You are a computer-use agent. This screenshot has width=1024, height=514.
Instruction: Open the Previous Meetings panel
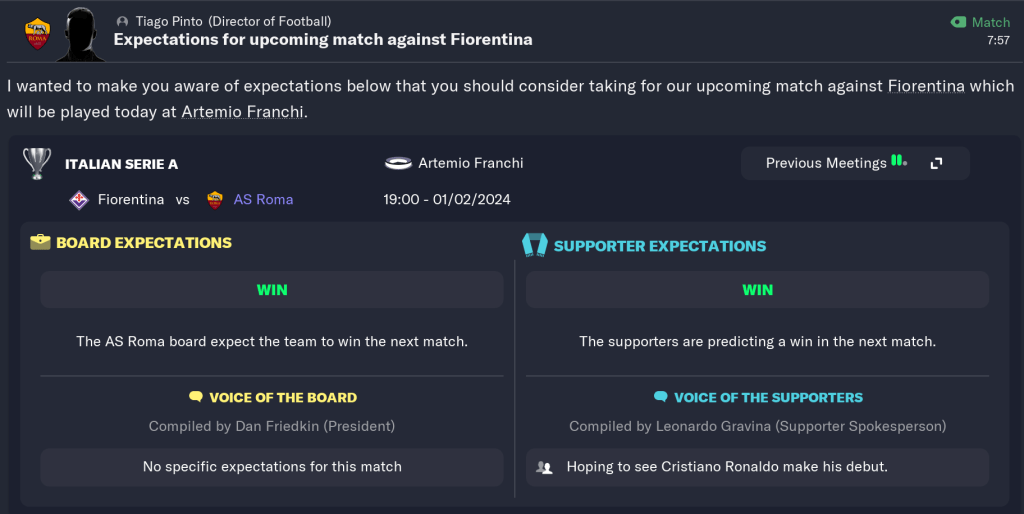(826, 163)
